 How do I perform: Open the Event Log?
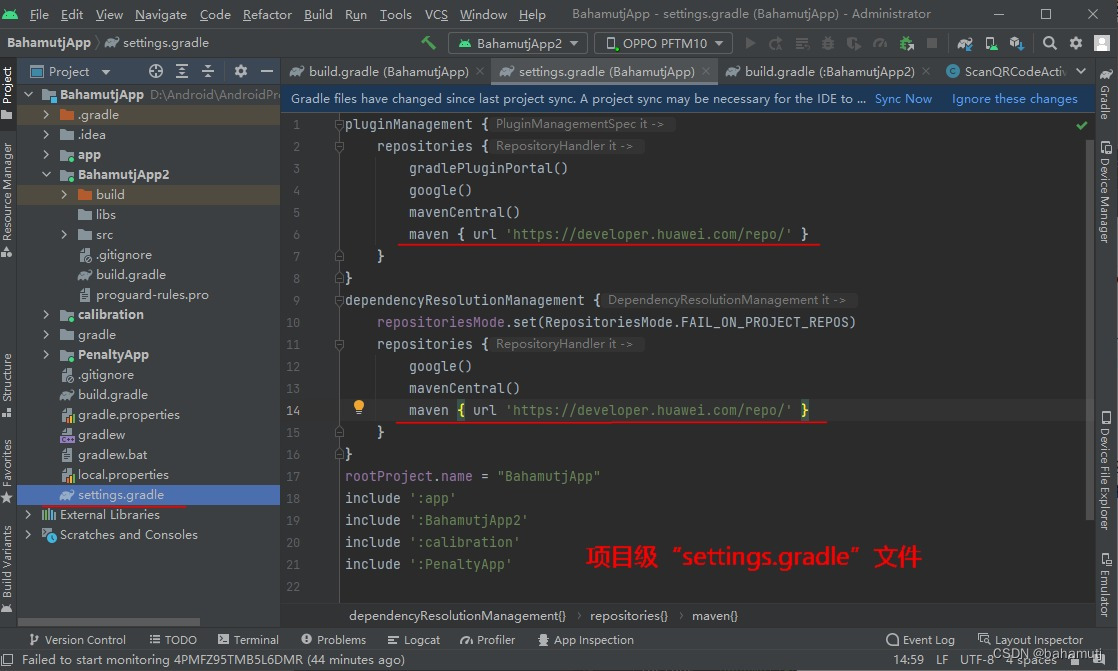pos(920,640)
